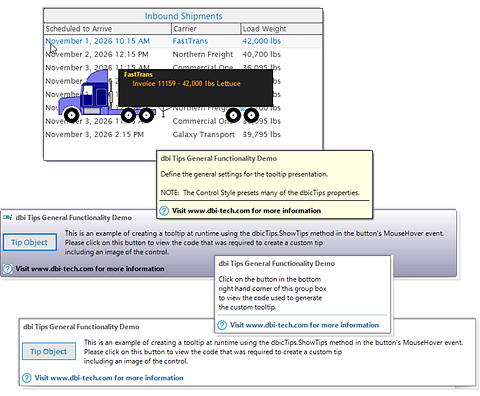
Task: Click the help icon in the bottom white panel
Action: (x=27, y=378)
